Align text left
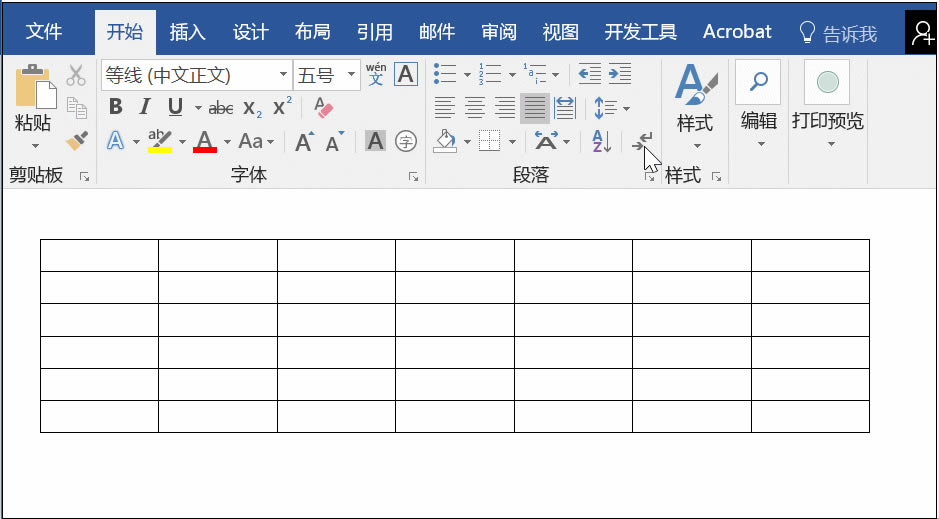This screenshot has height=519, width=939. tap(444, 108)
